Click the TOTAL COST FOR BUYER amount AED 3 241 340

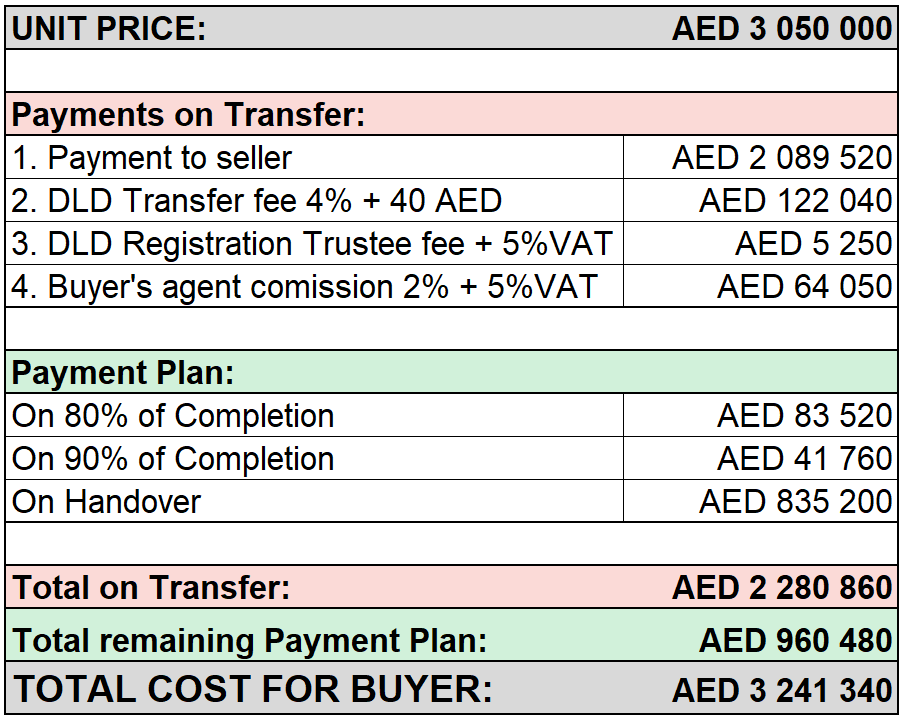781,689
